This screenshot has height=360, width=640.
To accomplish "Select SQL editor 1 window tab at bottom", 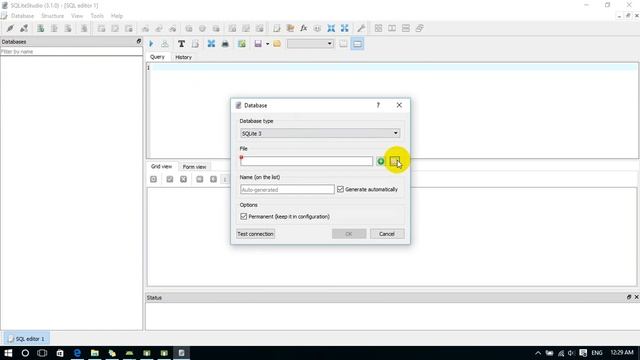I will pos(27,339).
